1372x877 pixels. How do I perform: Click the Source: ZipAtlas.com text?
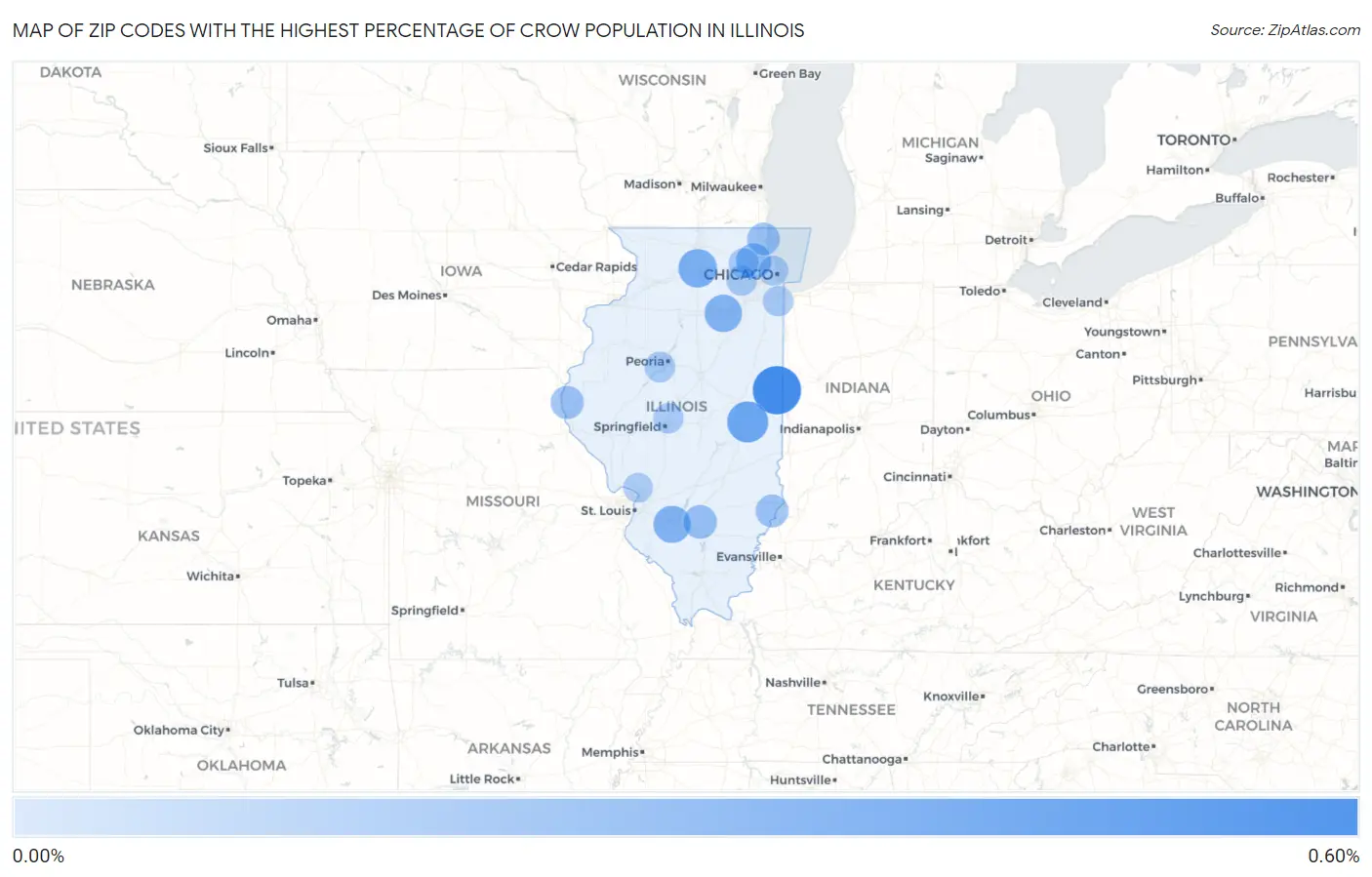coord(1285,30)
